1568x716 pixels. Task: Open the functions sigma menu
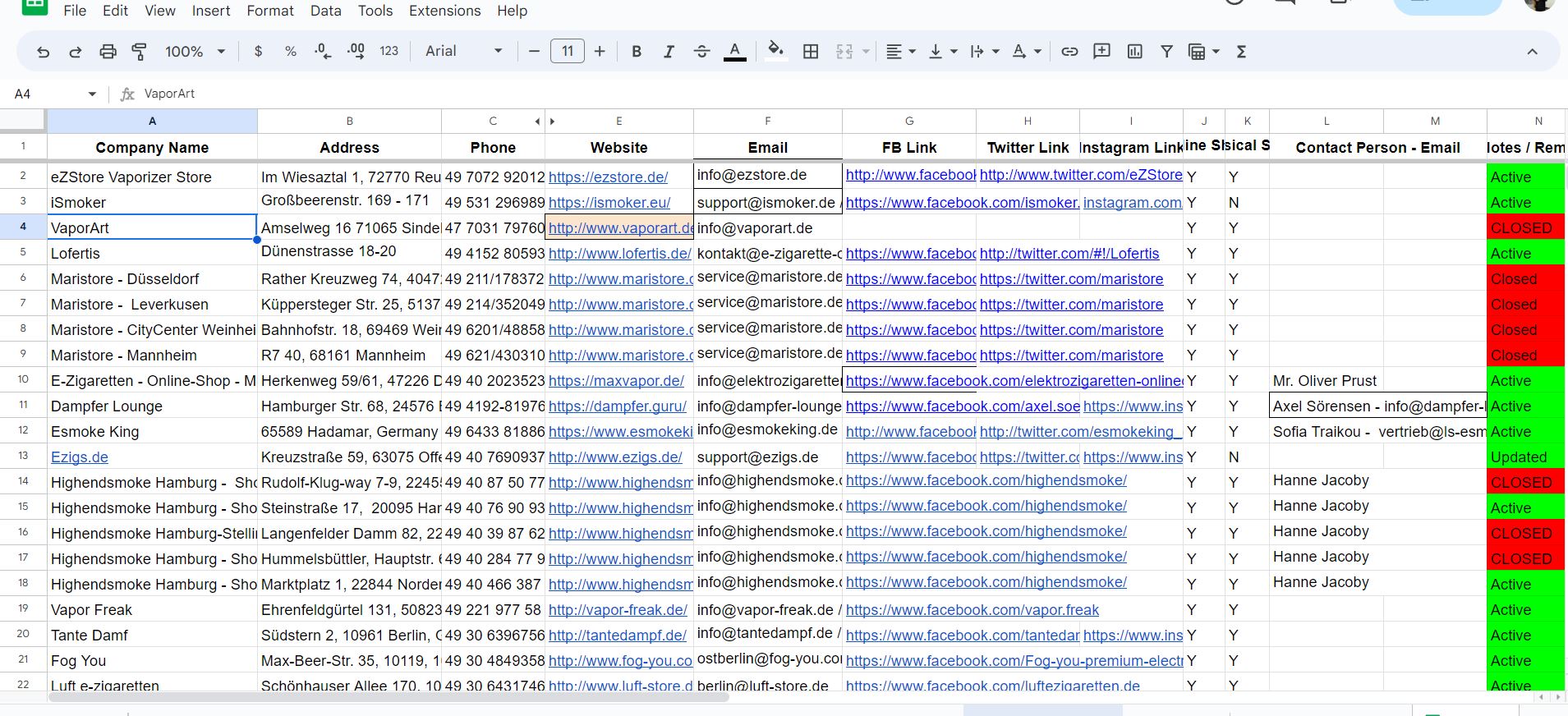point(1242,52)
